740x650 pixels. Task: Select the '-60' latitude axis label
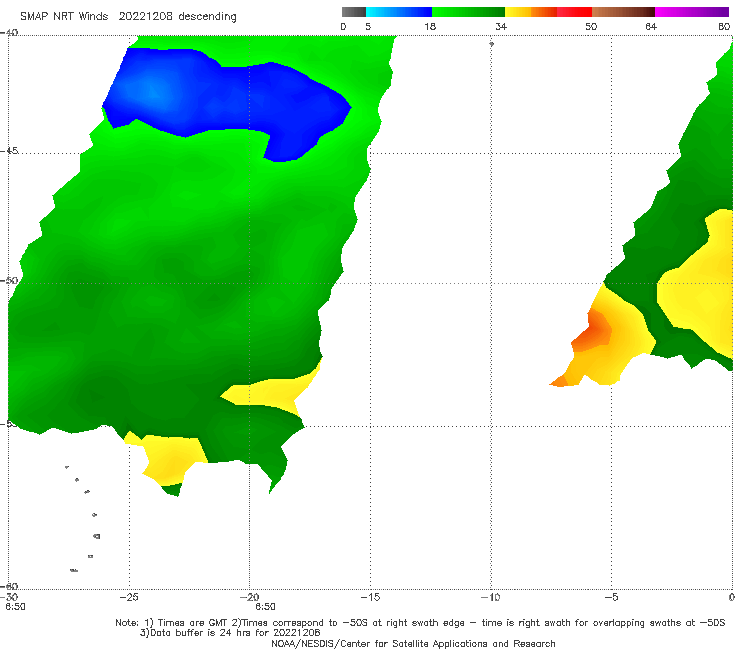coord(9,586)
